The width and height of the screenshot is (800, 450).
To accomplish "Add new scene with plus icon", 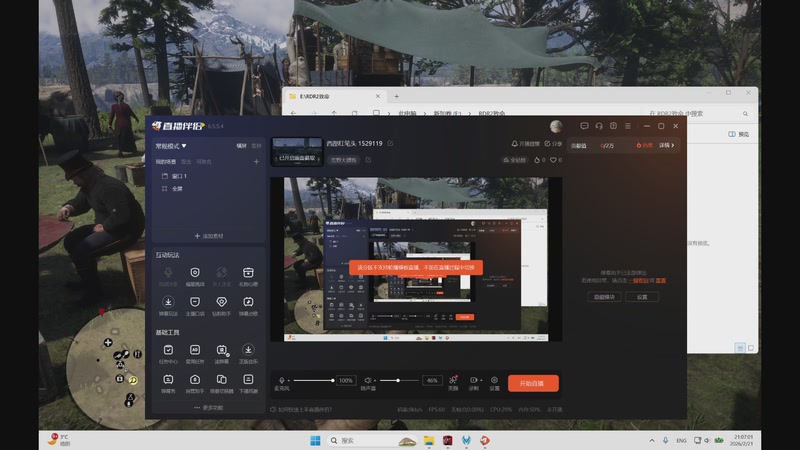I will coord(256,162).
